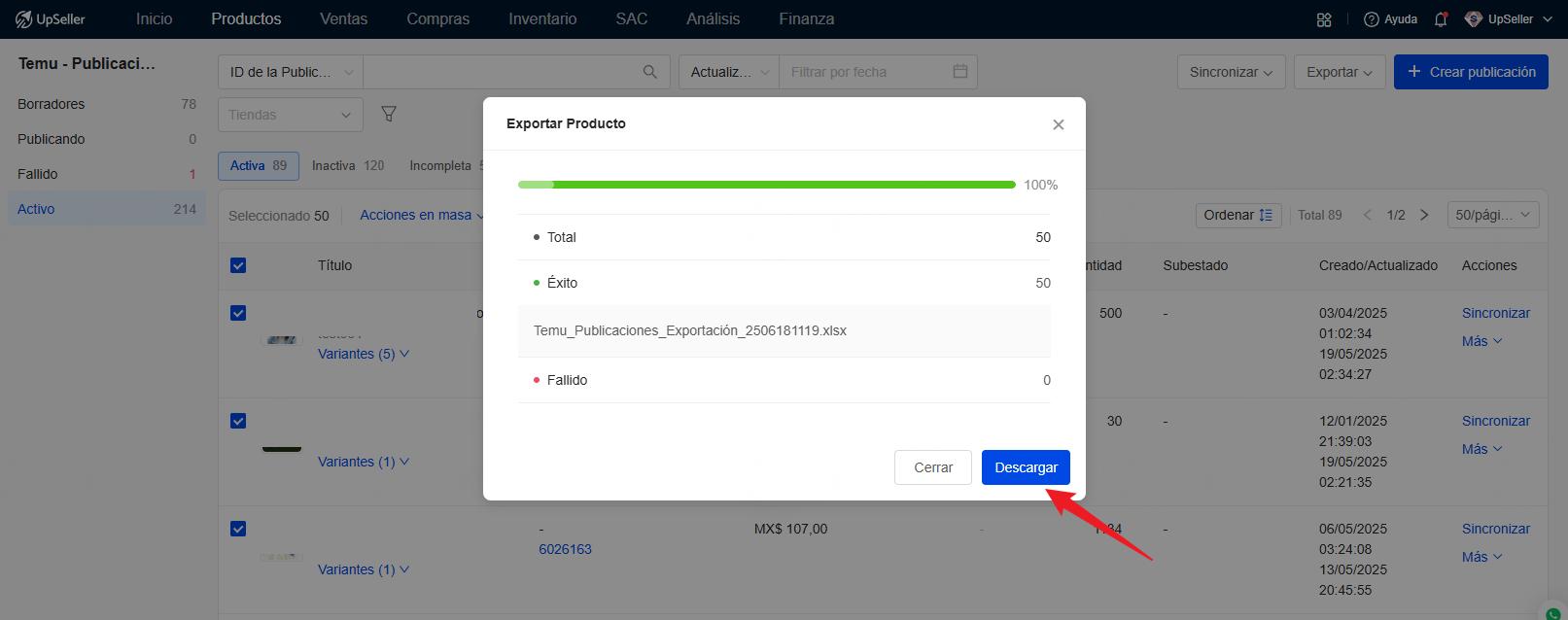Expand Variantes (1) in the 12/01/2025 row
This screenshot has width=1568, height=620.
click(x=364, y=462)
